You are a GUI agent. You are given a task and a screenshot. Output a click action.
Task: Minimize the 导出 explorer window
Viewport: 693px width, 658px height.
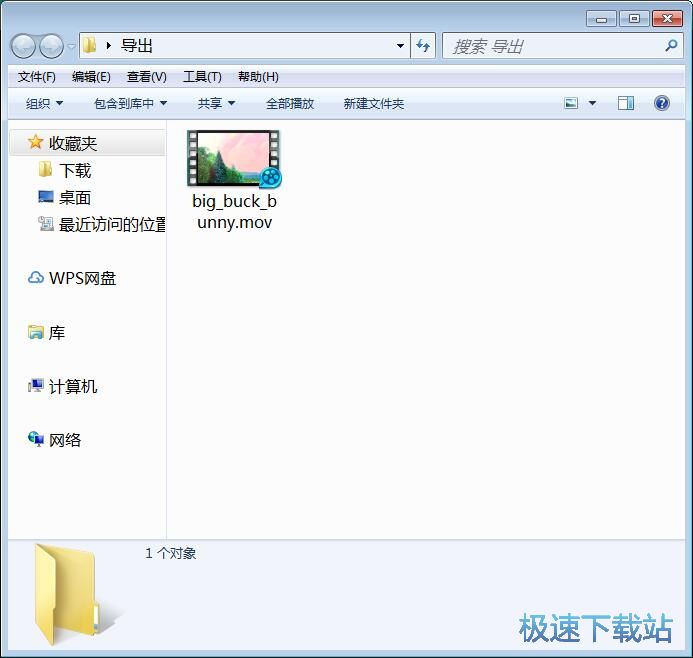[601, 19]
